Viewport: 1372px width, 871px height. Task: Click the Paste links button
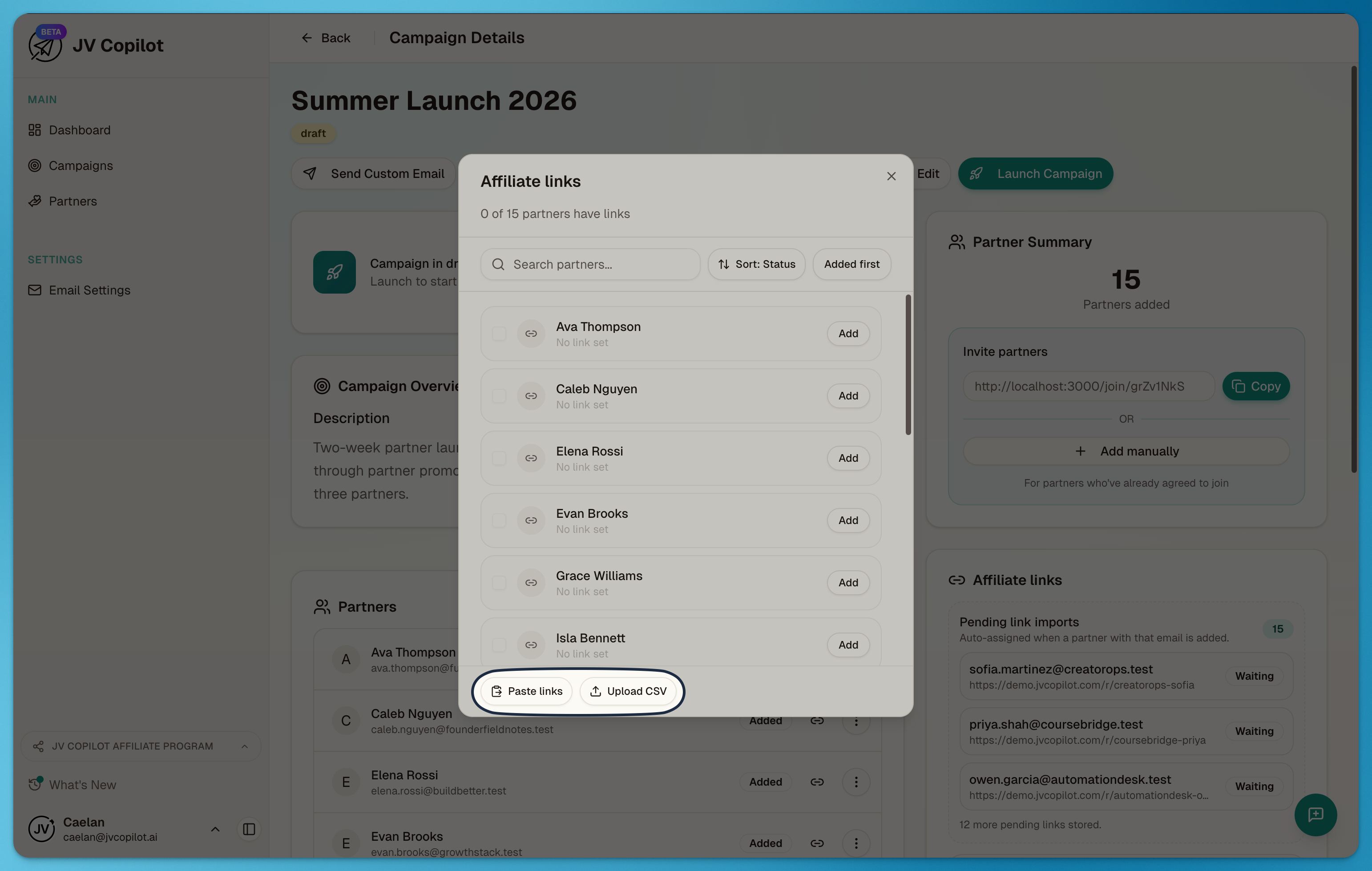click(526, 691)
